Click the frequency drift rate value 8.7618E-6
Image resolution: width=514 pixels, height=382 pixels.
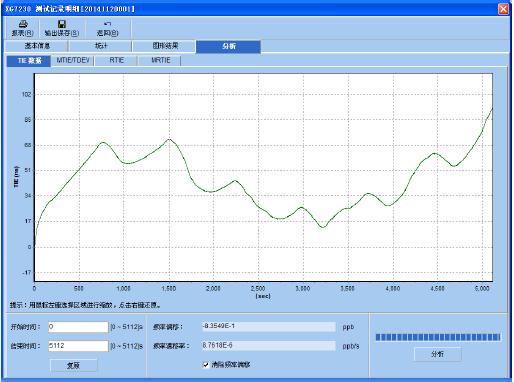pos(268,346)
